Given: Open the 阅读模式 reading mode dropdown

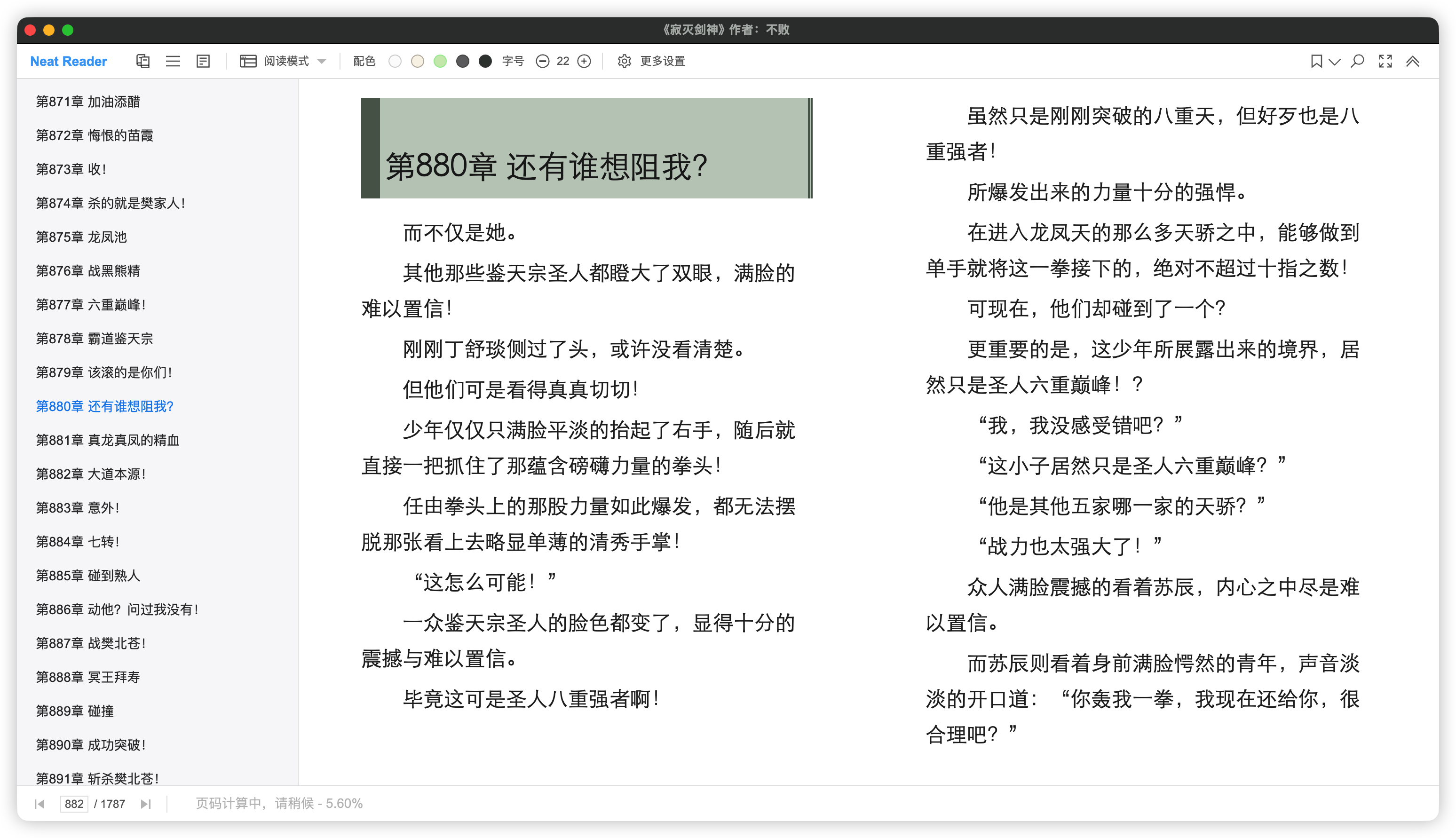Looking at the screenshot, I should point(284,61).
